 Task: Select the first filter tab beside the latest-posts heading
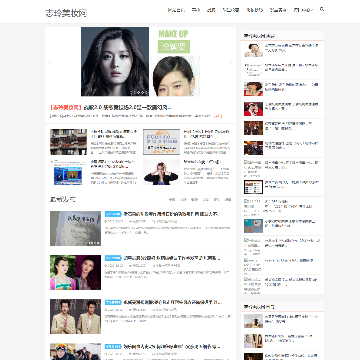pos(172,200)
